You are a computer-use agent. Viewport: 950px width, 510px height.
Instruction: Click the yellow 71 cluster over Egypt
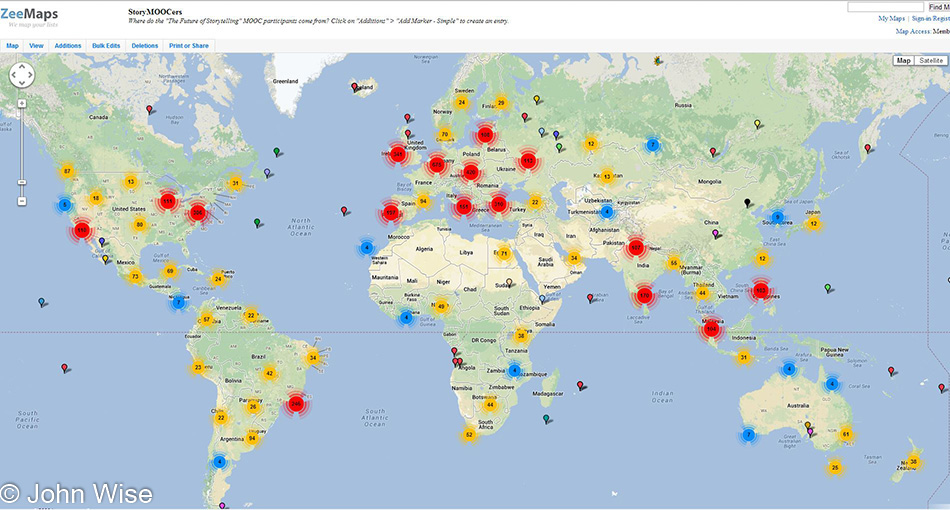(x=503, y=253)
